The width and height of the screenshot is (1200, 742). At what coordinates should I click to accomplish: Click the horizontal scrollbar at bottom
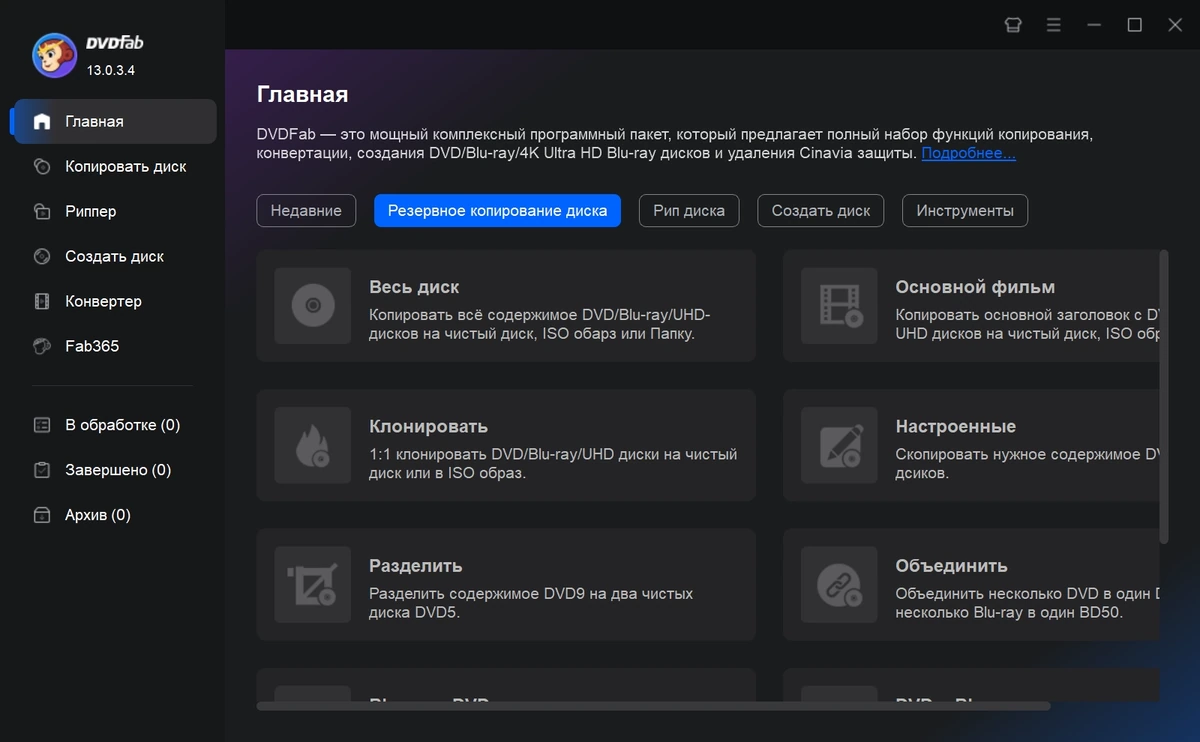(654, 706)
